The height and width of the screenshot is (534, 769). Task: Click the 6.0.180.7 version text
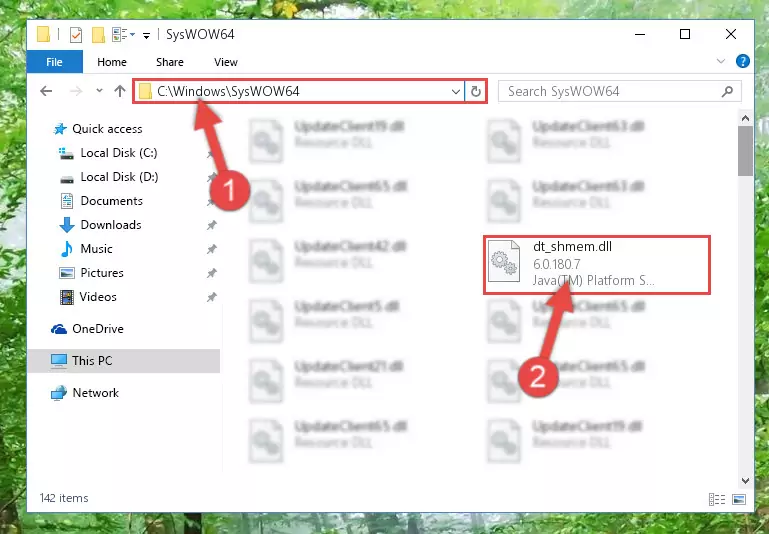tap(557, 264)
